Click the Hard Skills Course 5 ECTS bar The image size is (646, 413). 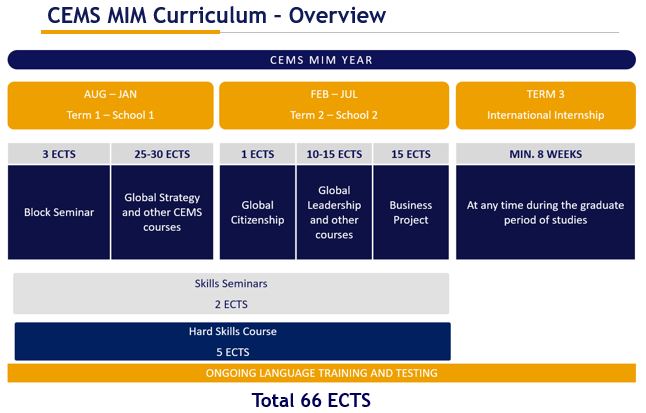[x=232, y=341]
